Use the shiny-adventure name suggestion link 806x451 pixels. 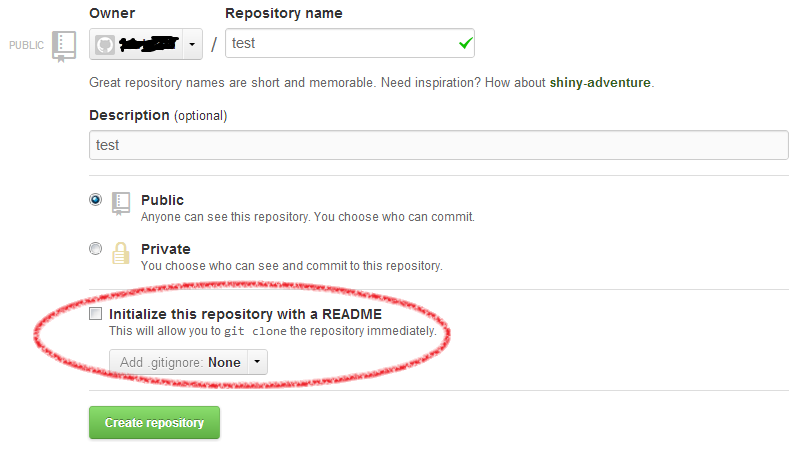point(600,83)
